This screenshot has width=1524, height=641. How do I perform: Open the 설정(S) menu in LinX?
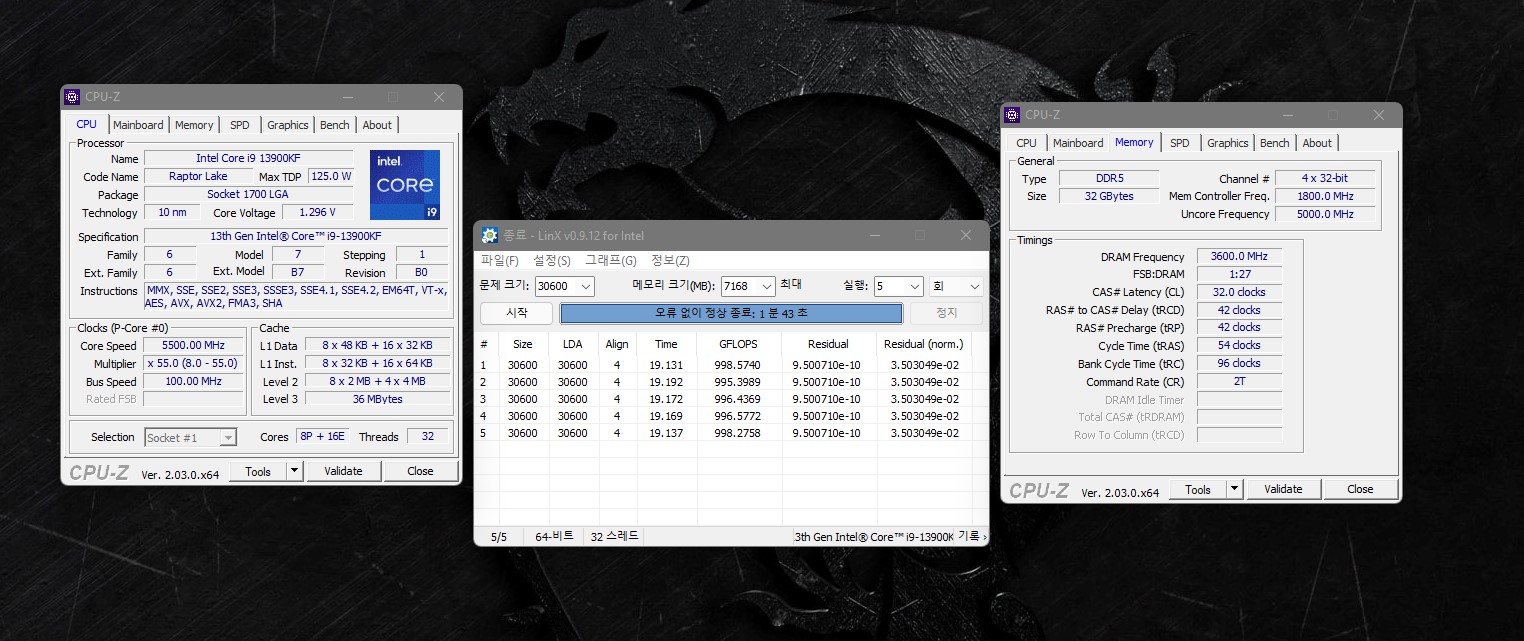(552, 261)
